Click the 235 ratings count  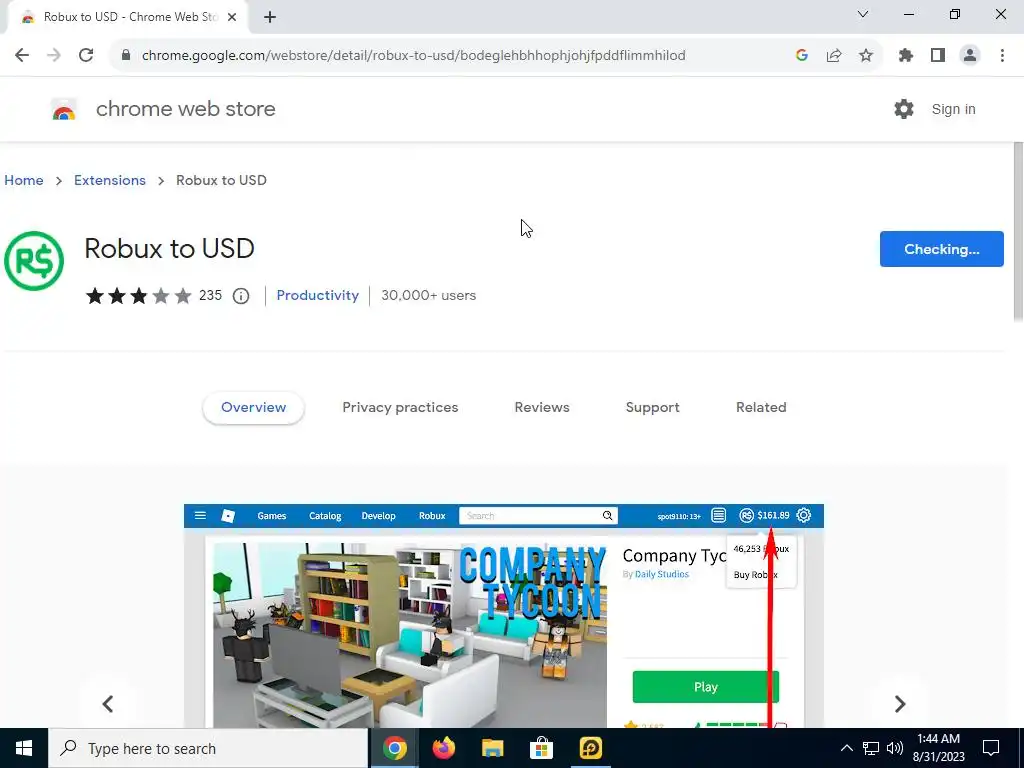pos(210,295)
